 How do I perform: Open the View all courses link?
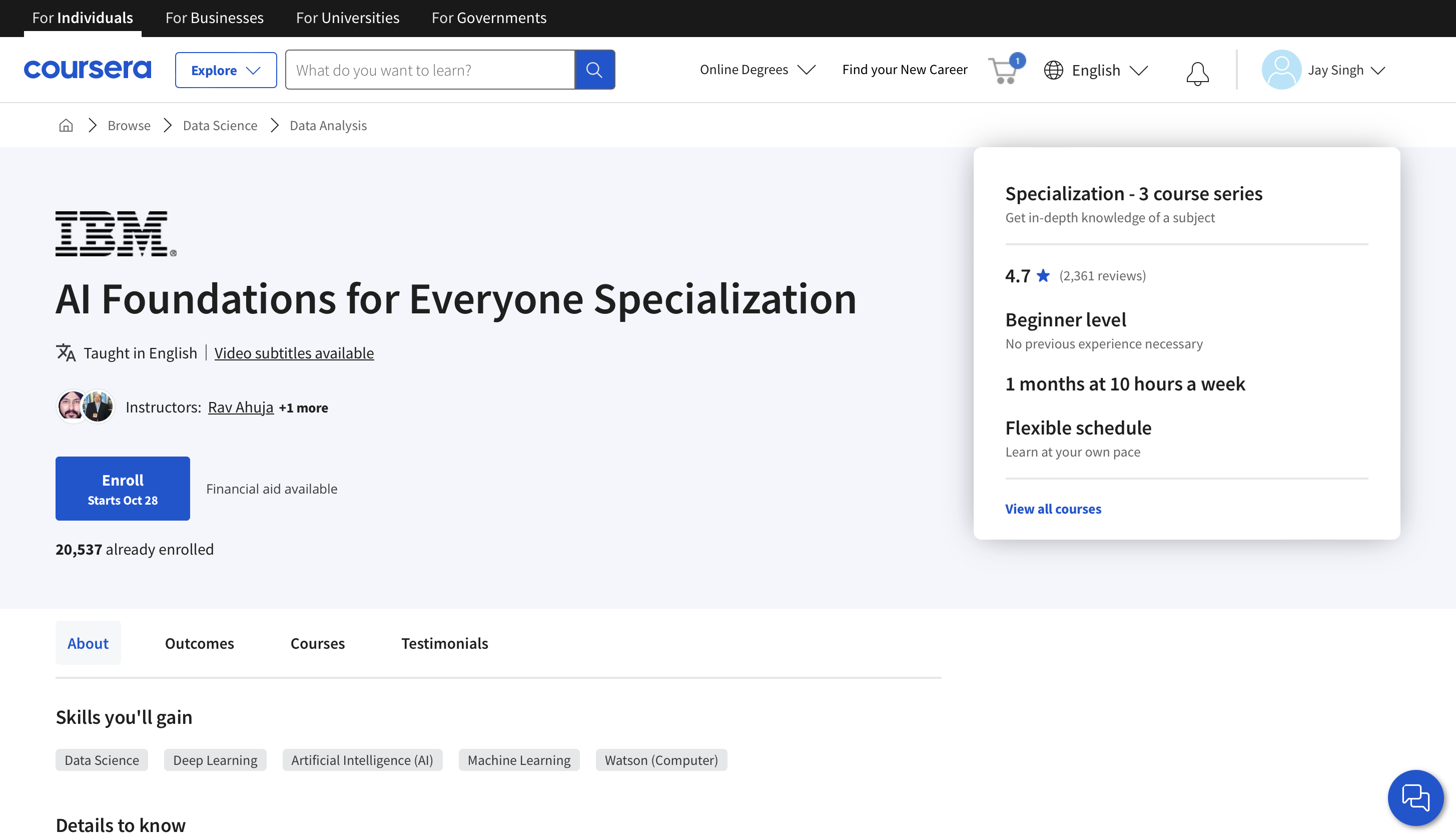pos(1053,509)
